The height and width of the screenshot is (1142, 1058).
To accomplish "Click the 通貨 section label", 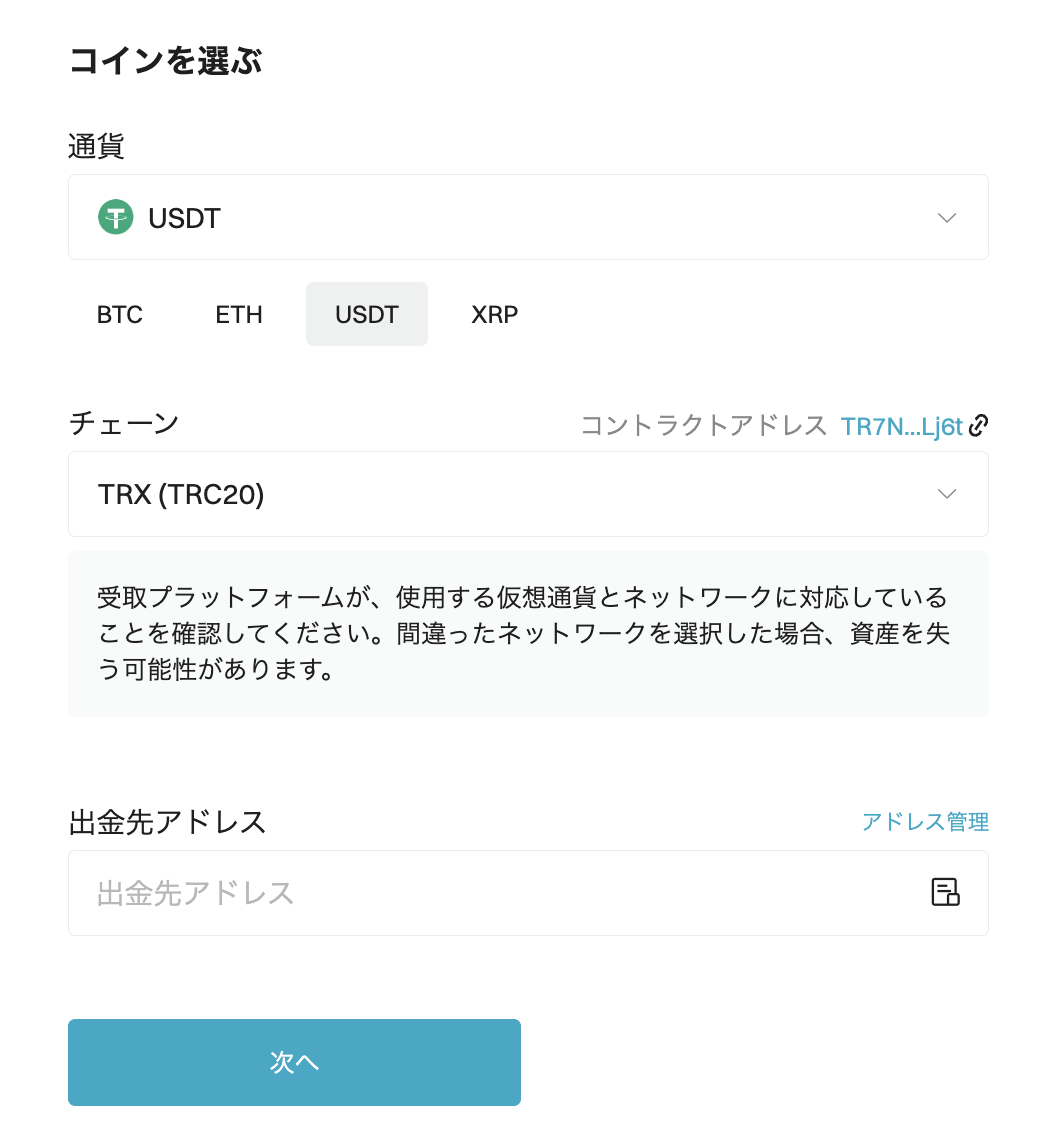I will click(x=96, y=146).
